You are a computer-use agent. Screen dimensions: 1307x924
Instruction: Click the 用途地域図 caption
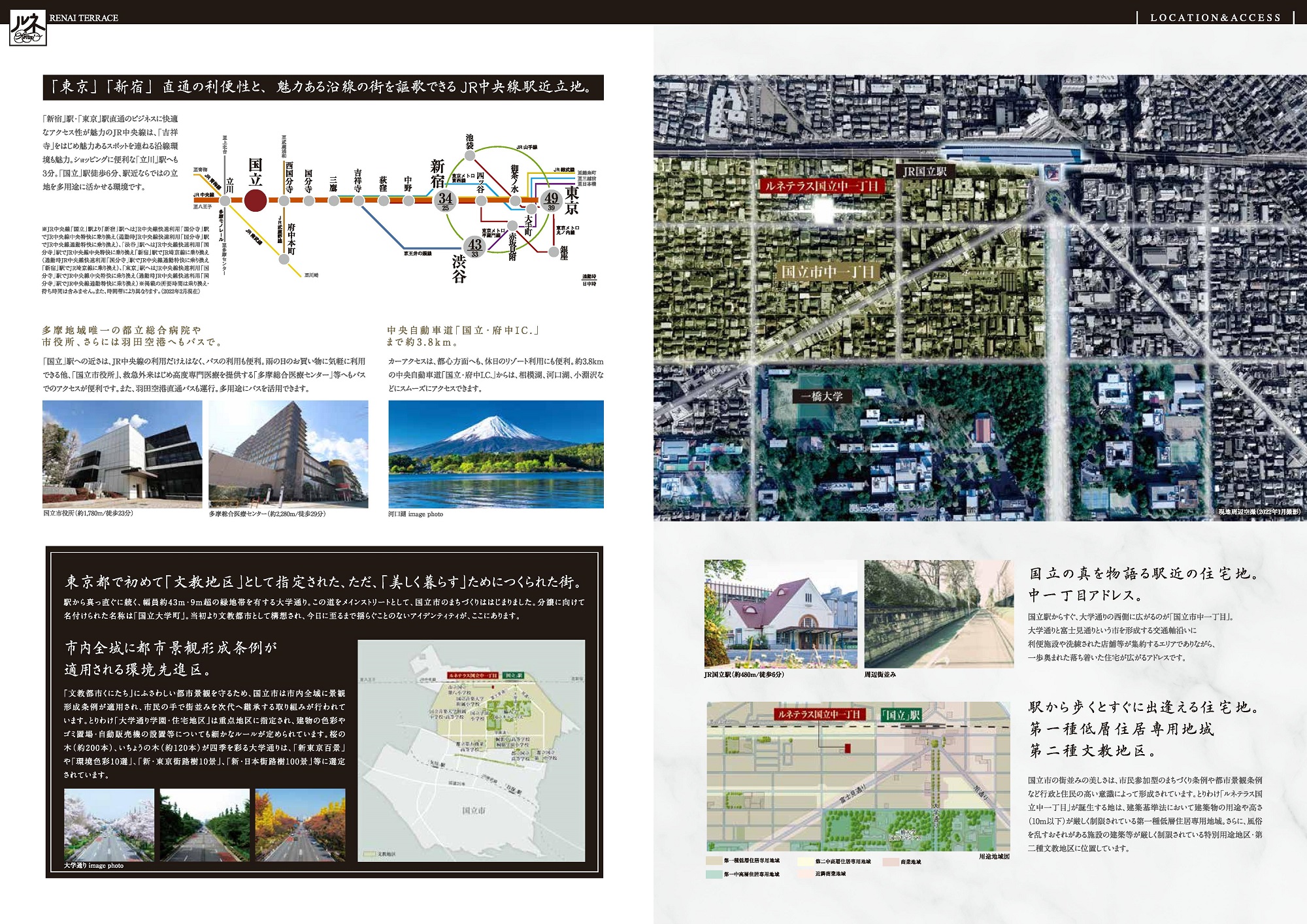[994, 856]
